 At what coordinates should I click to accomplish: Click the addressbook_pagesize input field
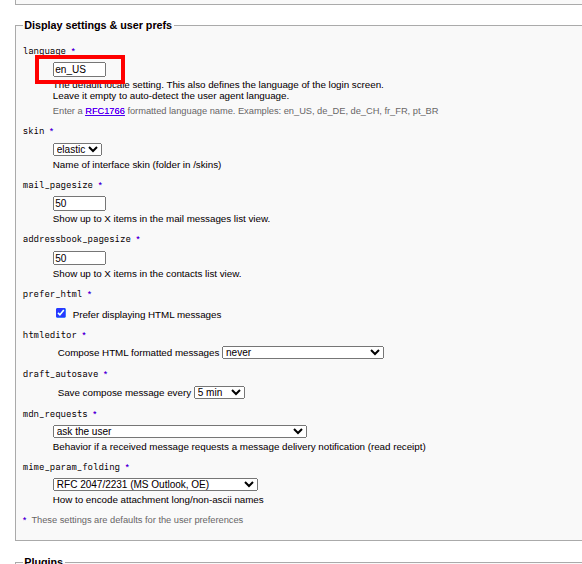(79, 258)
